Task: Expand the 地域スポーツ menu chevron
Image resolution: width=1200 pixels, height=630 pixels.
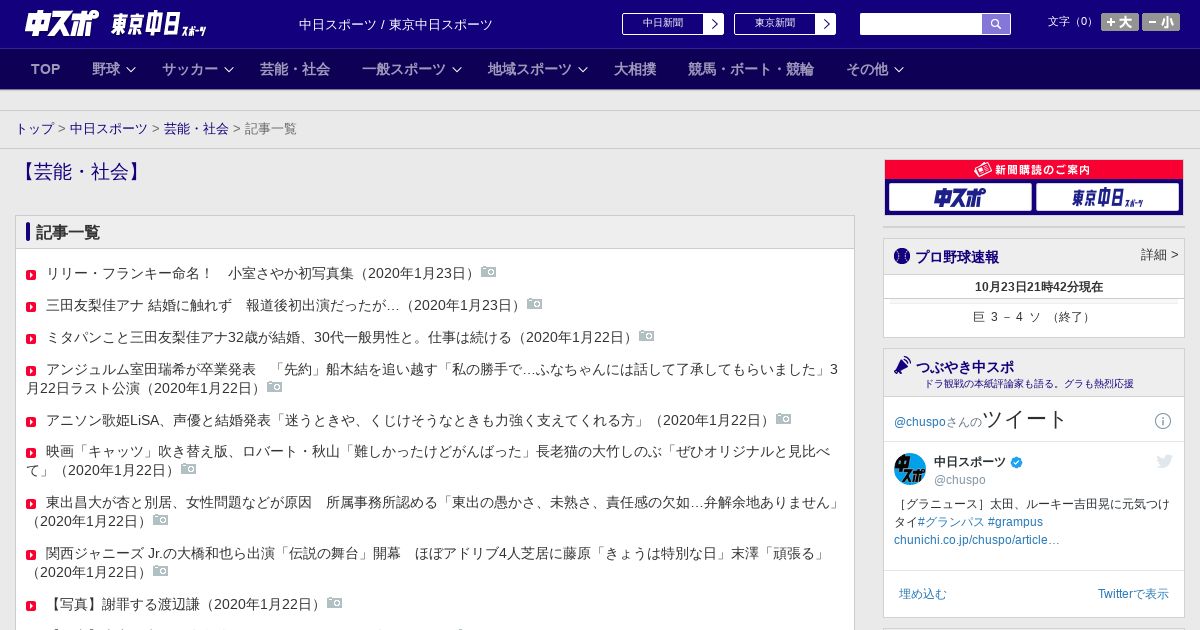Action: click(582, 70)
